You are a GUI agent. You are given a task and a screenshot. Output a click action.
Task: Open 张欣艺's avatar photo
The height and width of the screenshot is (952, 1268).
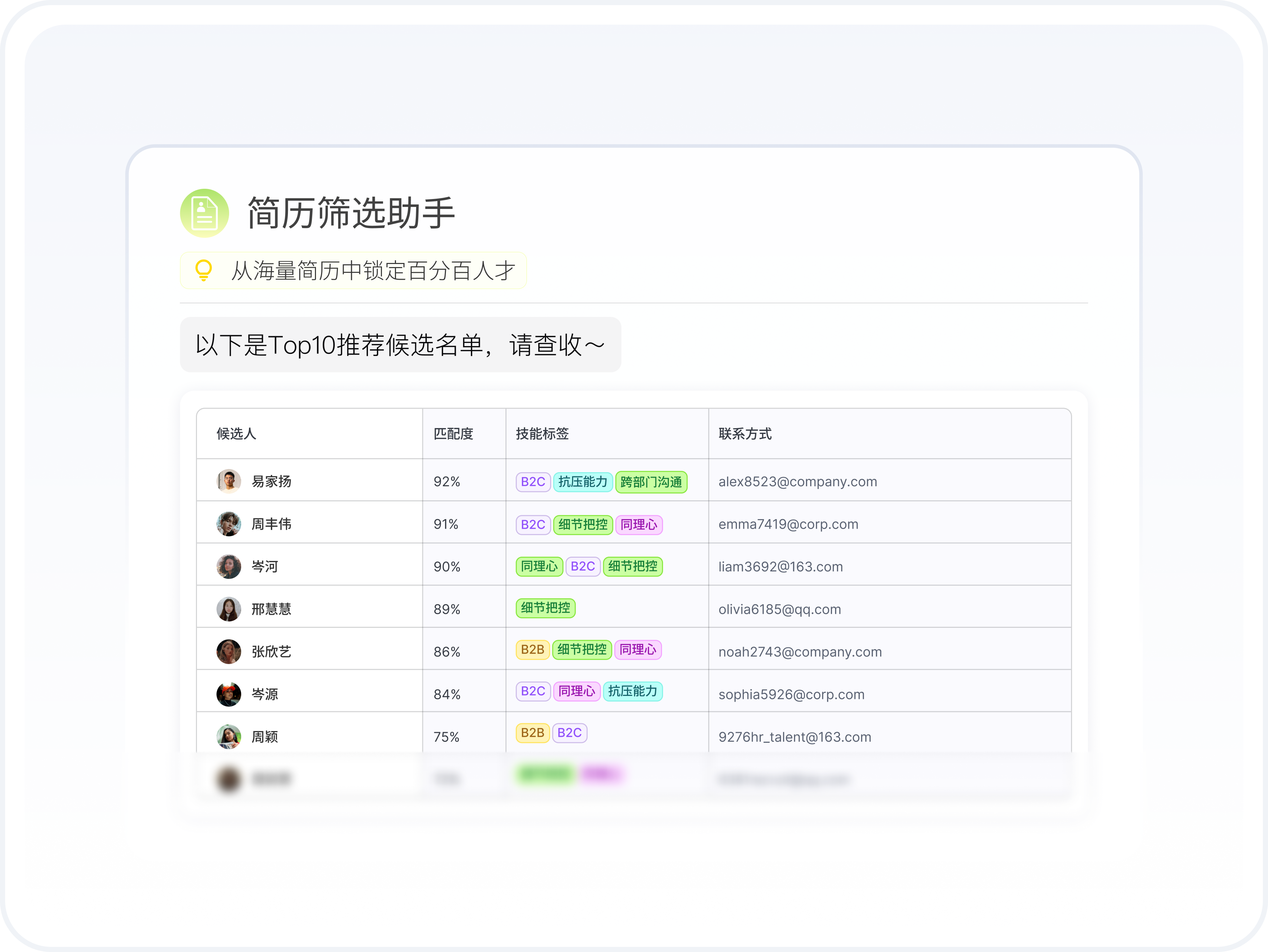tap(229, 652)
